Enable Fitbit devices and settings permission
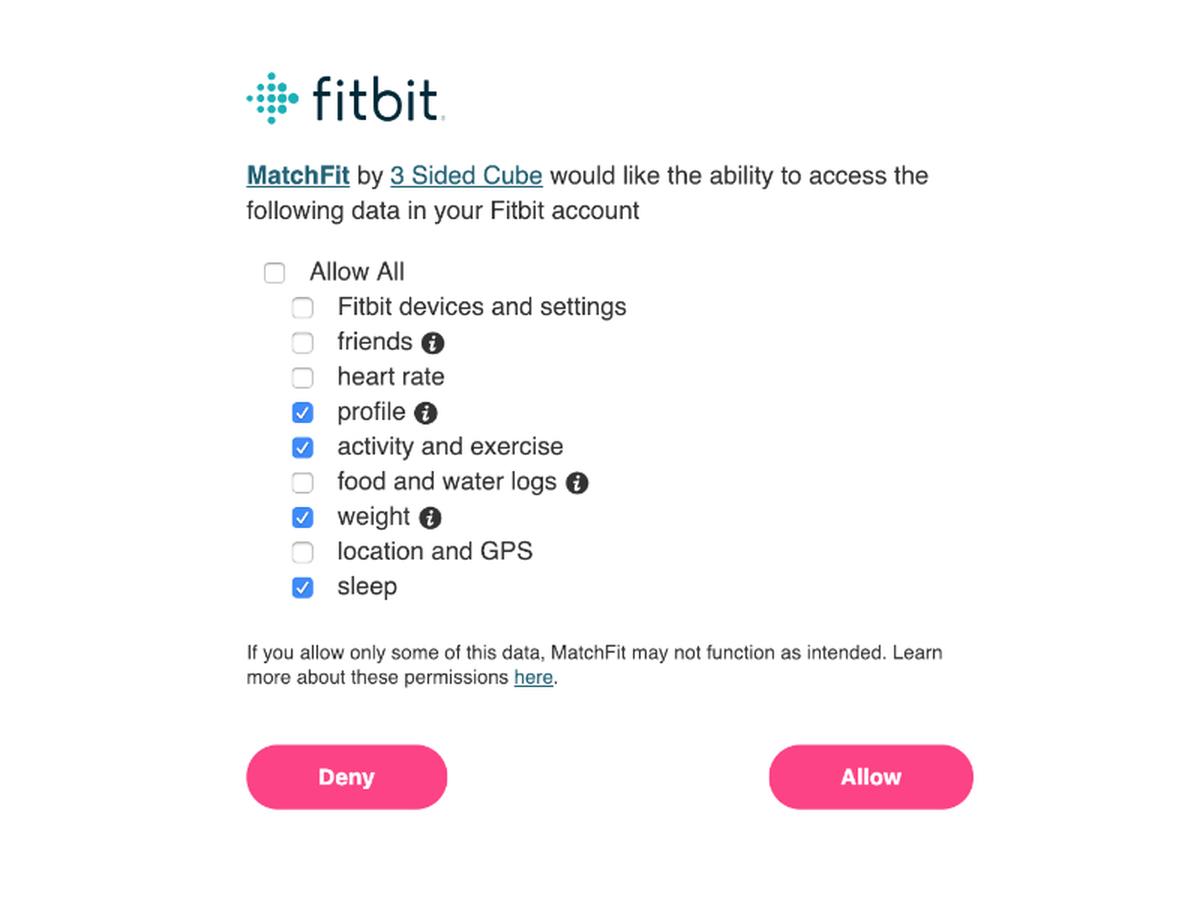 302,308
